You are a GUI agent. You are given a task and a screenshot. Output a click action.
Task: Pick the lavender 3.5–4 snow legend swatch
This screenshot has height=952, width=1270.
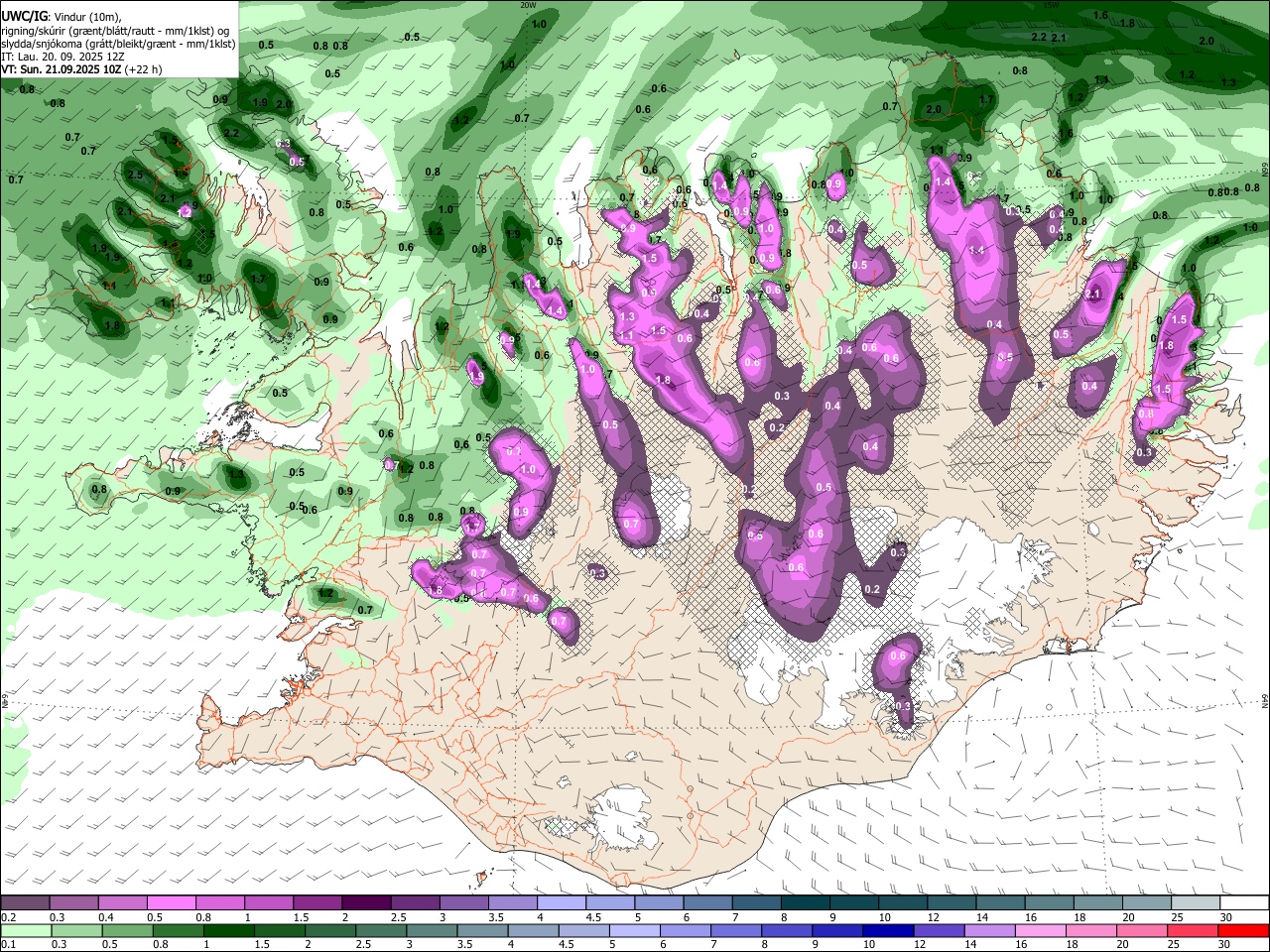512,902
